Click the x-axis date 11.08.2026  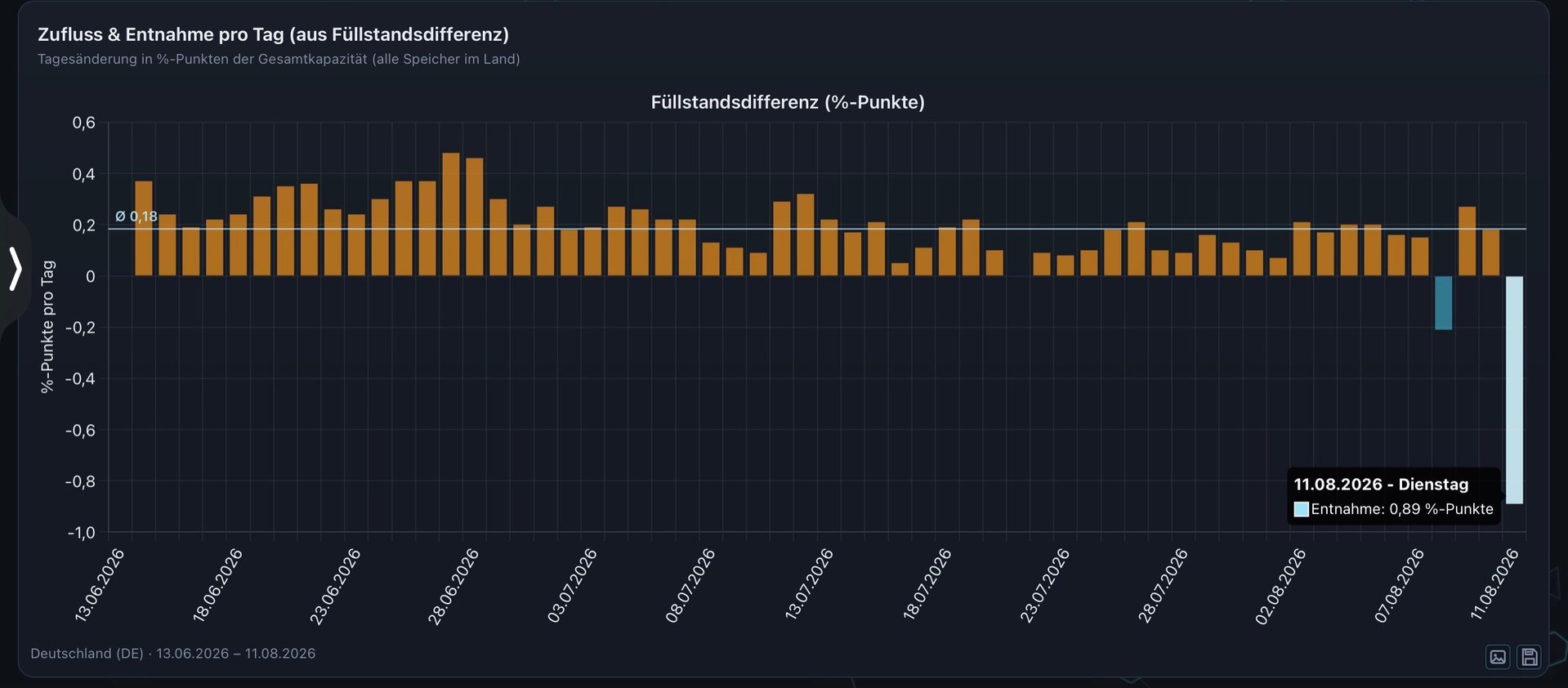coord(1494,585)
